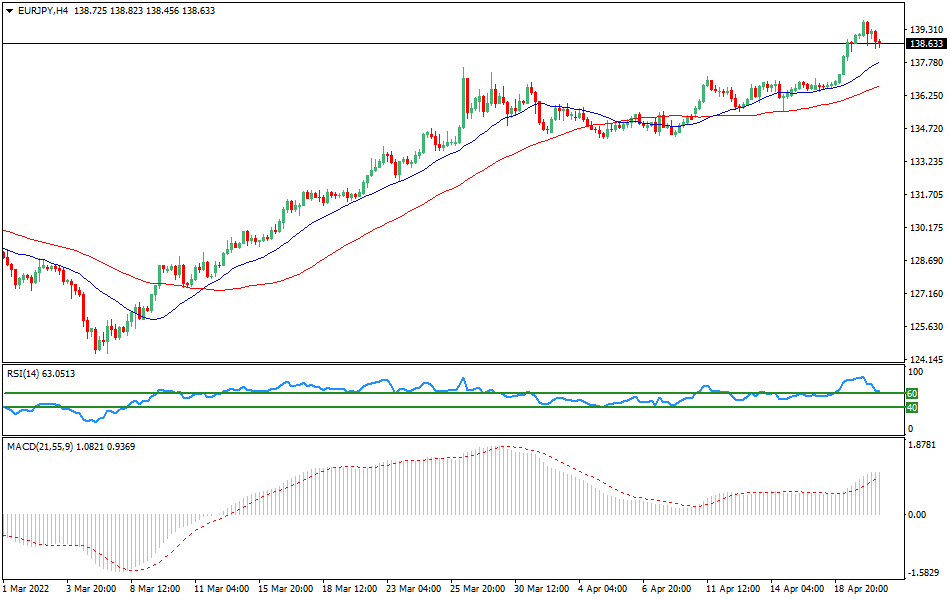Click the 139.310 price scale label
Viewport: 950px width, 600px height.
pos(924,30)
